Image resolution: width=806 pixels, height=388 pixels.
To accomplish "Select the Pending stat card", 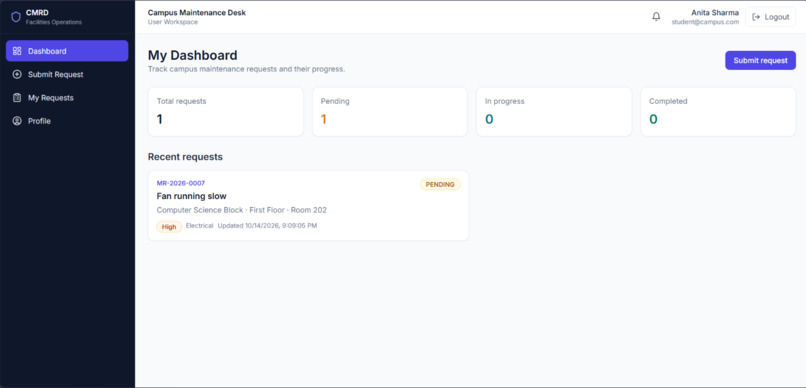I will pos(390,112).
